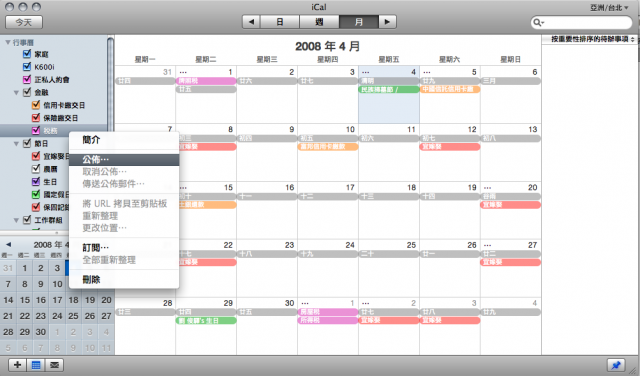Uncheck the 節日 group checkbox
This screenshot has height=376, width=640.
point(27,143)
